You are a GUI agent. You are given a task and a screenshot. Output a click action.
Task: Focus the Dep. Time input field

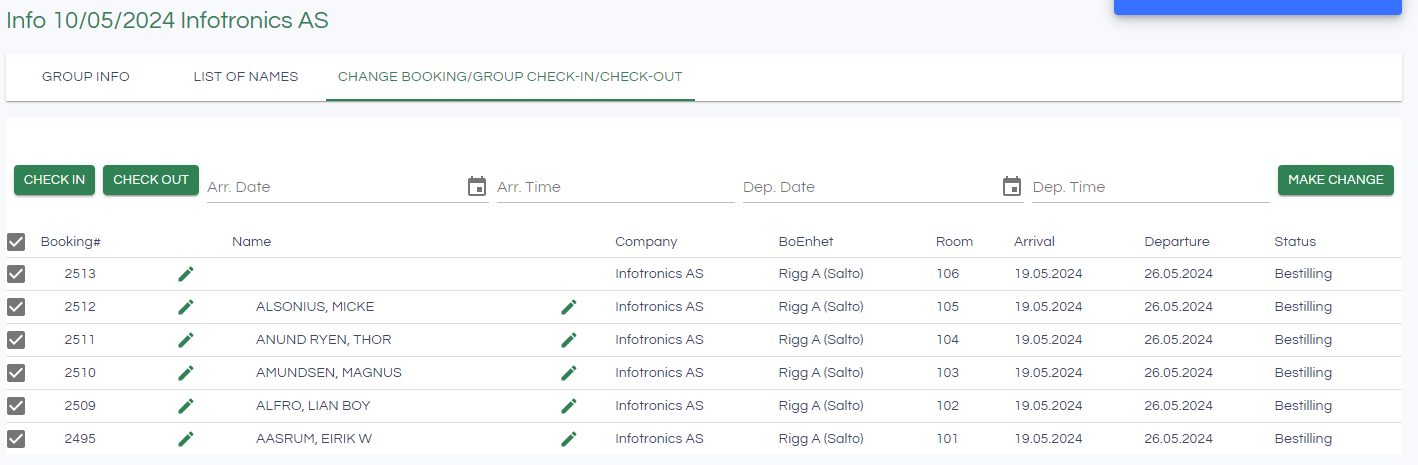click(x=1150, y=187)
